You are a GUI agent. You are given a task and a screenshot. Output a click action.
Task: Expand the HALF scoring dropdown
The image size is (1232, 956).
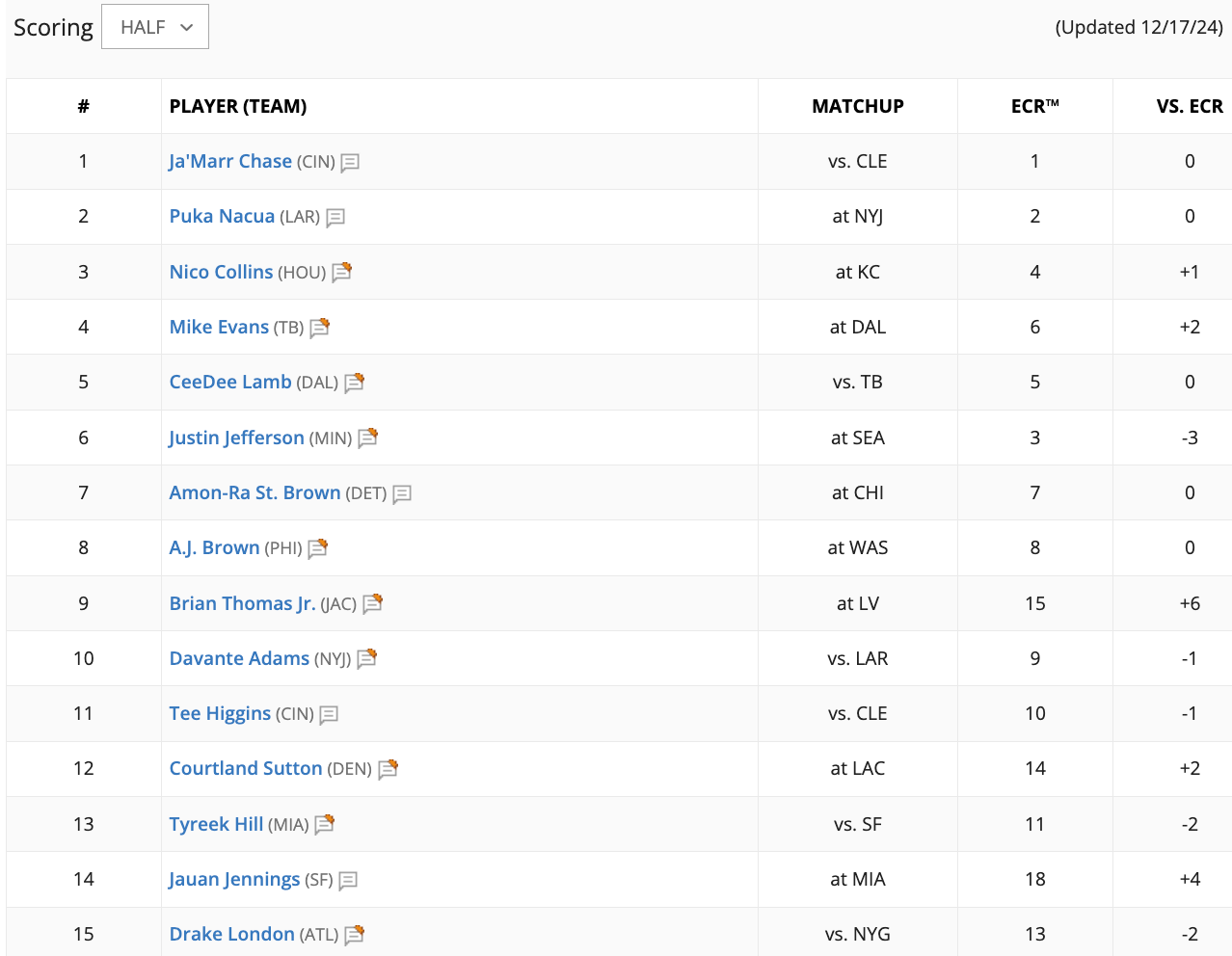coord(155,27)
